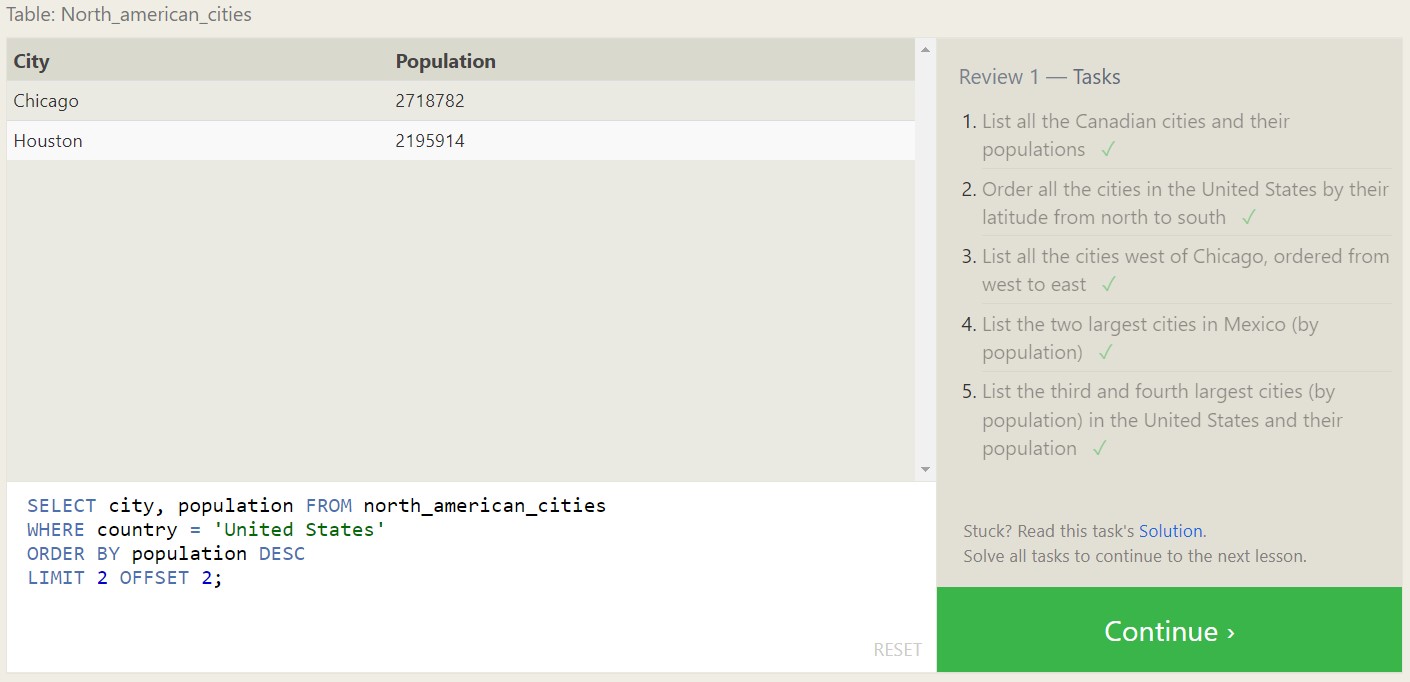Screen dimensions: 1410x682
Task: Click the 'ORDER BY population DESC' line
Action: click(x=166, y=554)
